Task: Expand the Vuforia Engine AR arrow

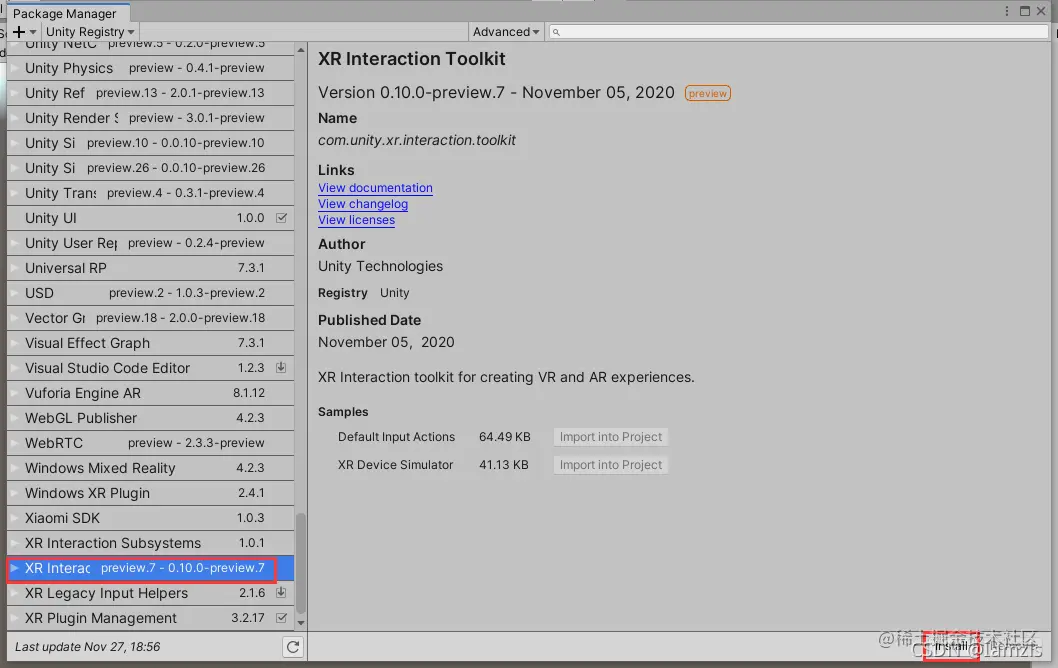Action: [14, 393]
